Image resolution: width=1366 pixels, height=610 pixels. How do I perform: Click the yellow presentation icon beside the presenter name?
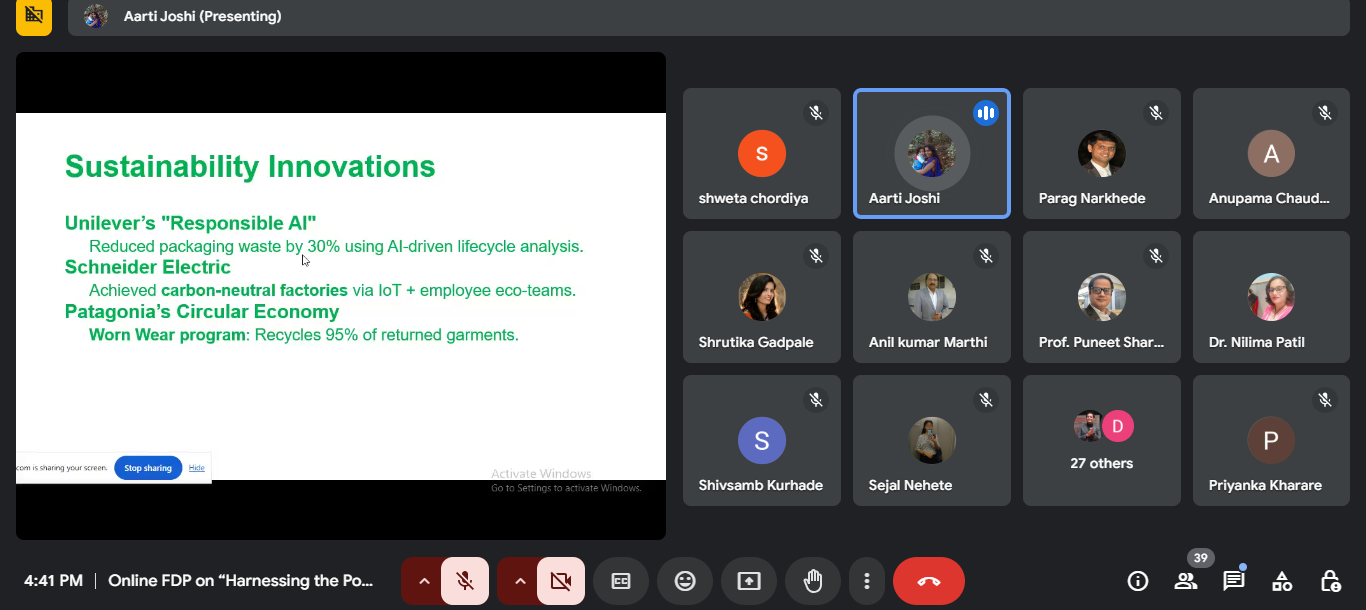pos(34,16)
